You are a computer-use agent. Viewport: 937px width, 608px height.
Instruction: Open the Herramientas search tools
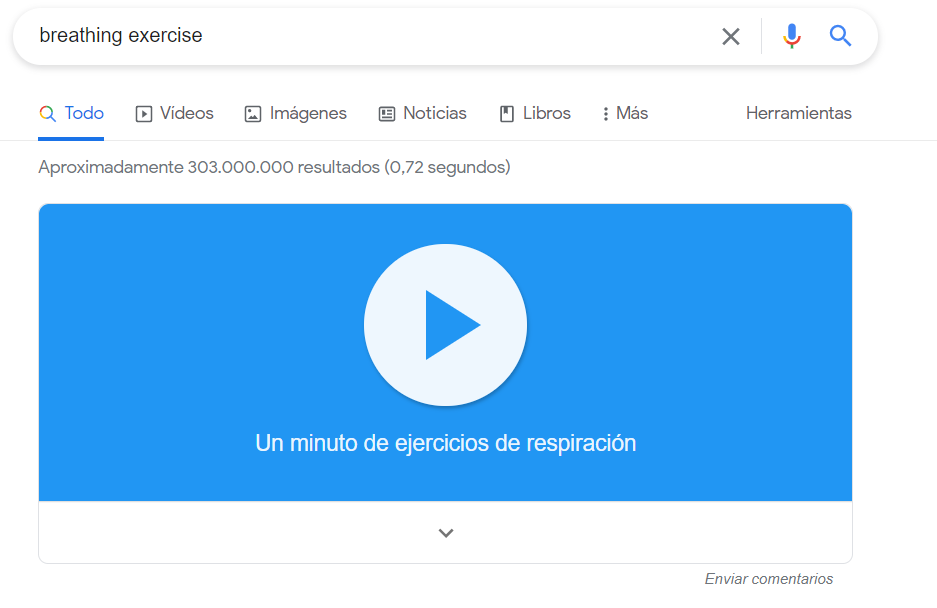[798, 114]
